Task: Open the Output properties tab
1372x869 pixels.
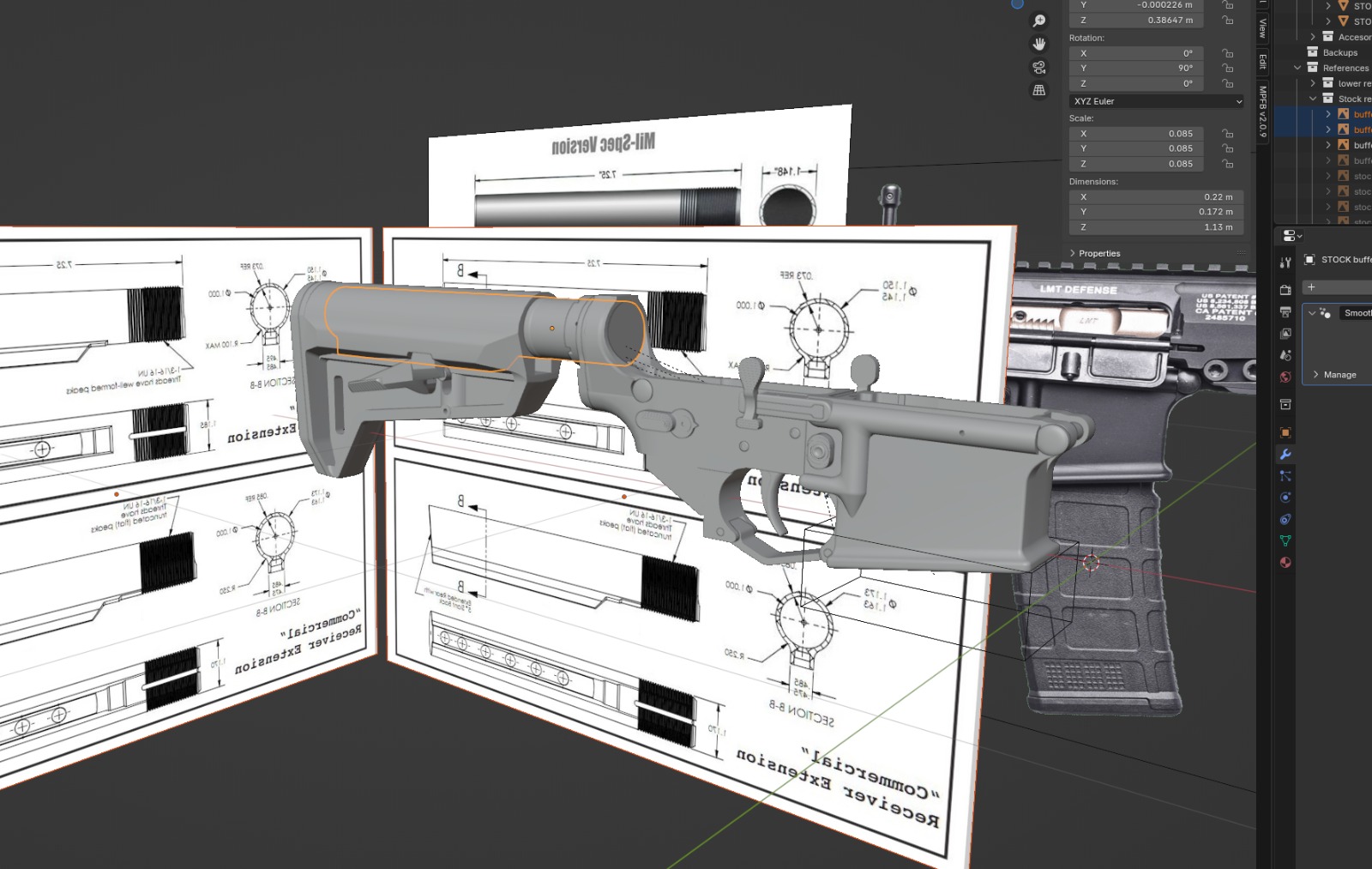Action: (1285, 311)
